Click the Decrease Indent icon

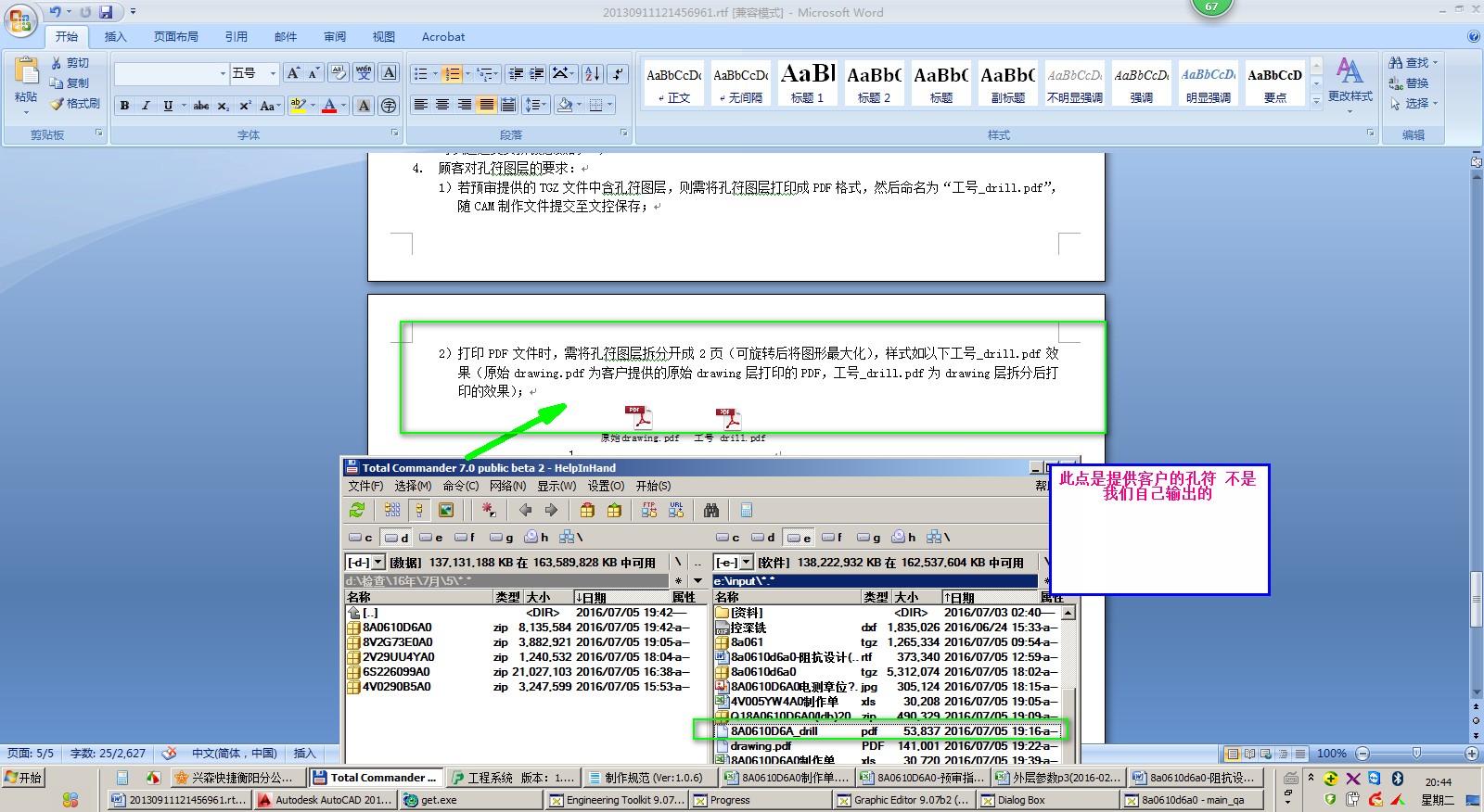pyautogui.click(x=517, y=73)
